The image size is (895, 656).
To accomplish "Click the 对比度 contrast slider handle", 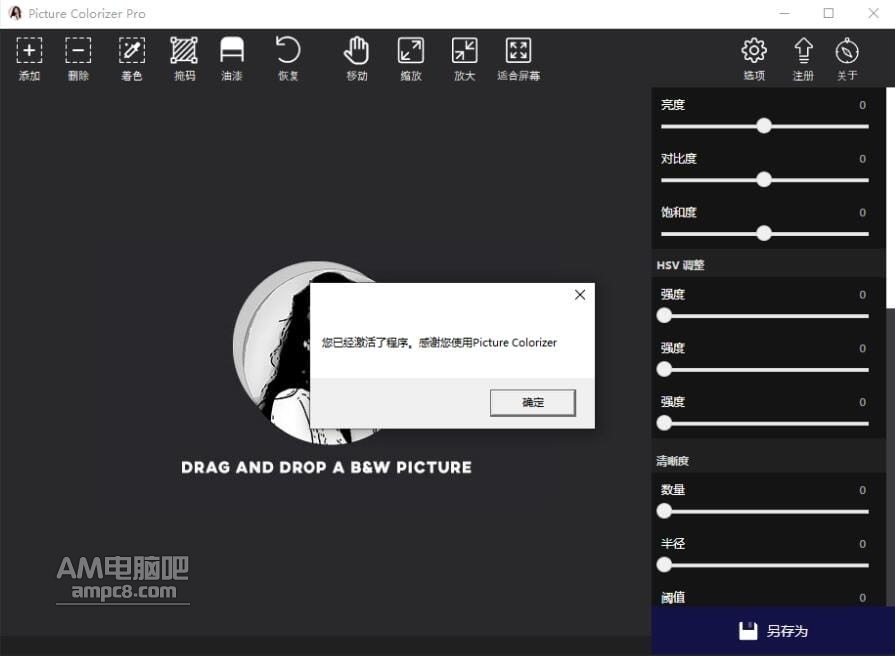I will pos(764,180).
